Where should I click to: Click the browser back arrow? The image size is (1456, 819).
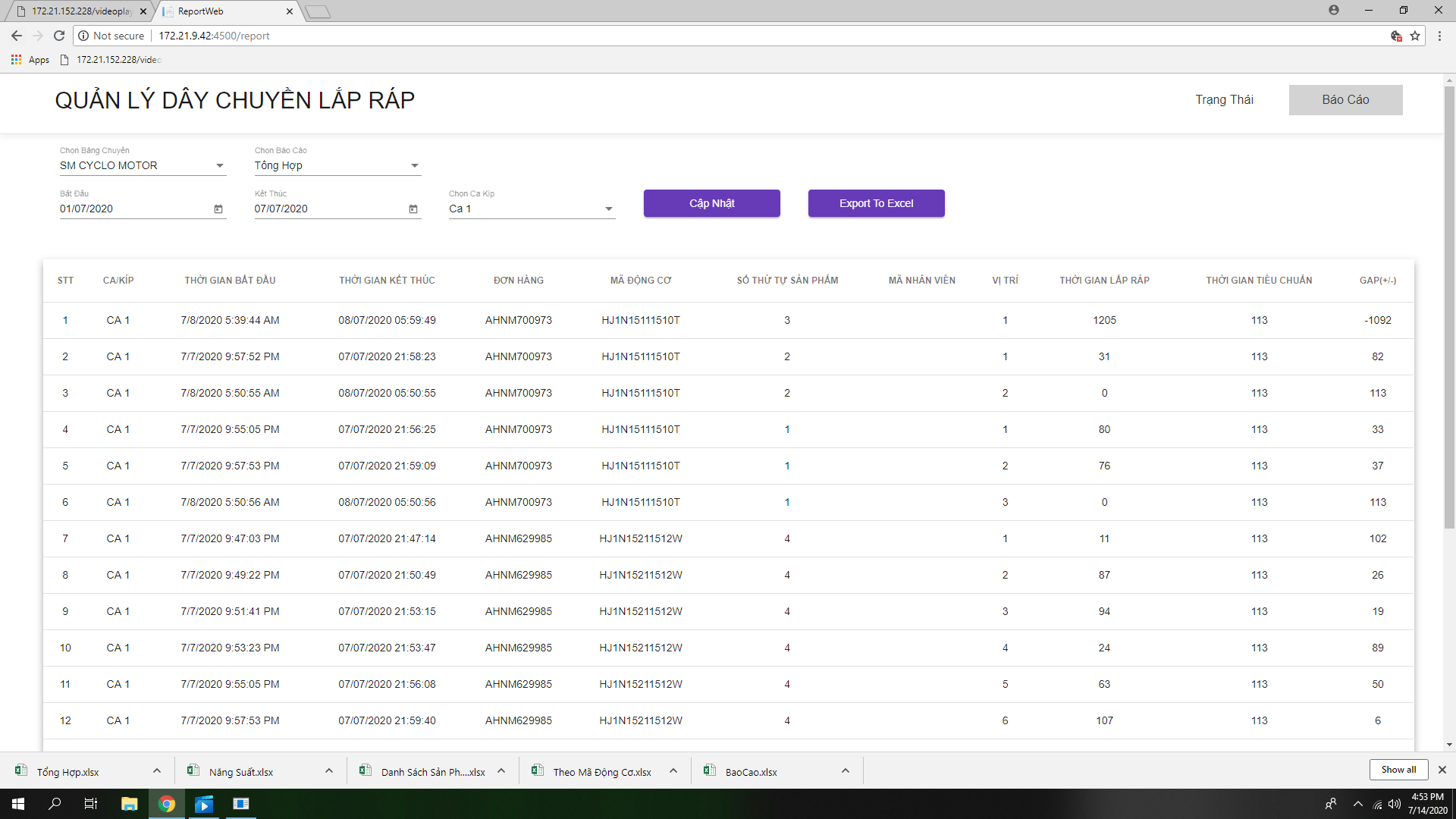[x=17, y=36]
